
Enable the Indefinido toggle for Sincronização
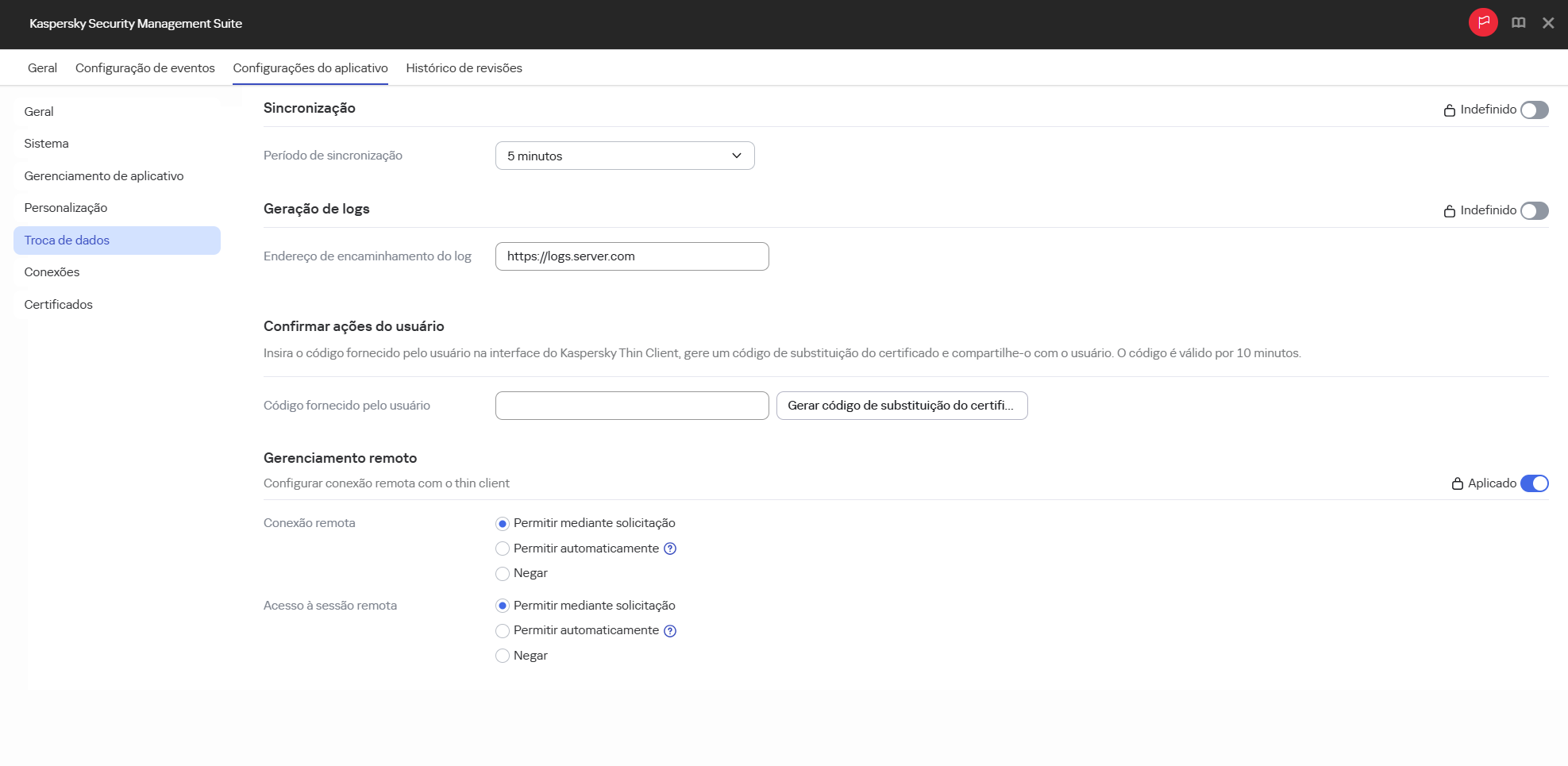pos(1535,110)
